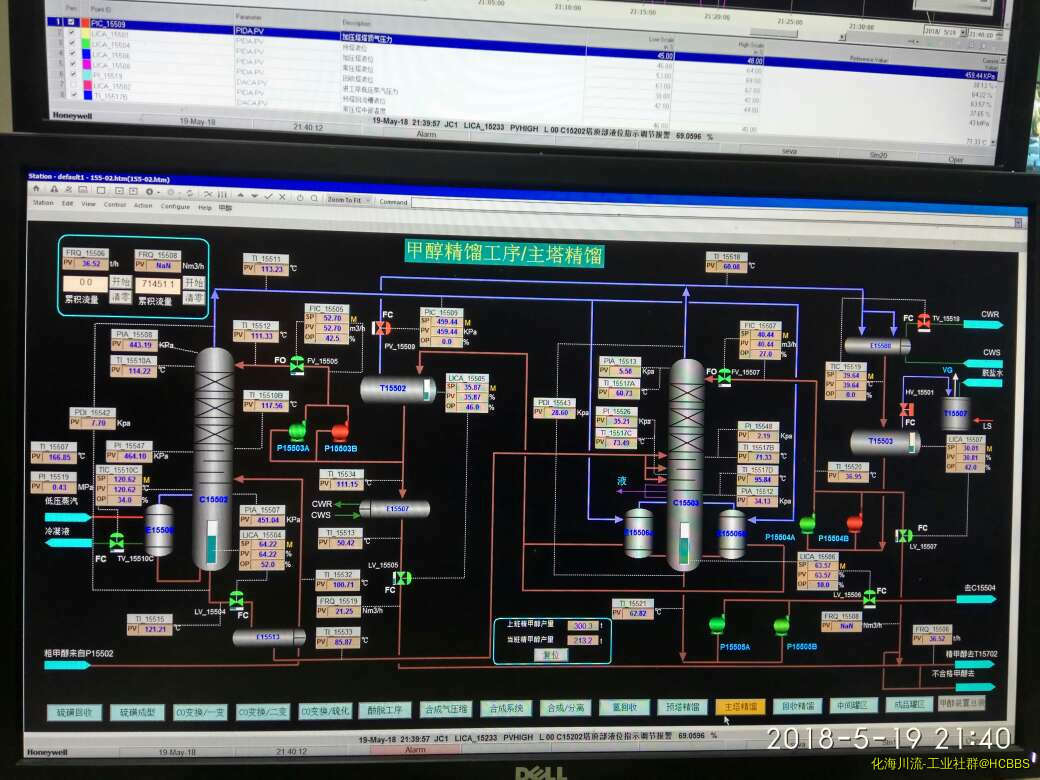The width and height of the screenshot is (1040, 780).
Task: Click the magenta pen color swatch
Action: (86, 64)
